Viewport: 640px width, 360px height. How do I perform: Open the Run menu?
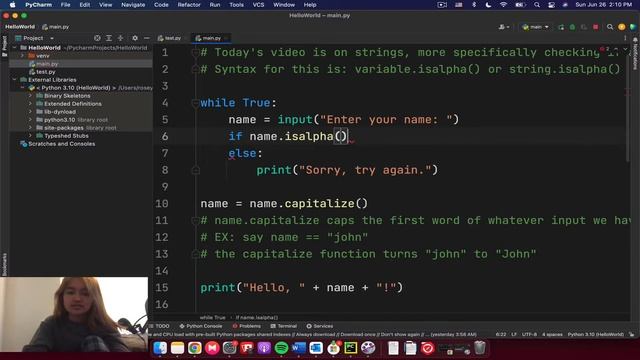(x=215, y=5)
